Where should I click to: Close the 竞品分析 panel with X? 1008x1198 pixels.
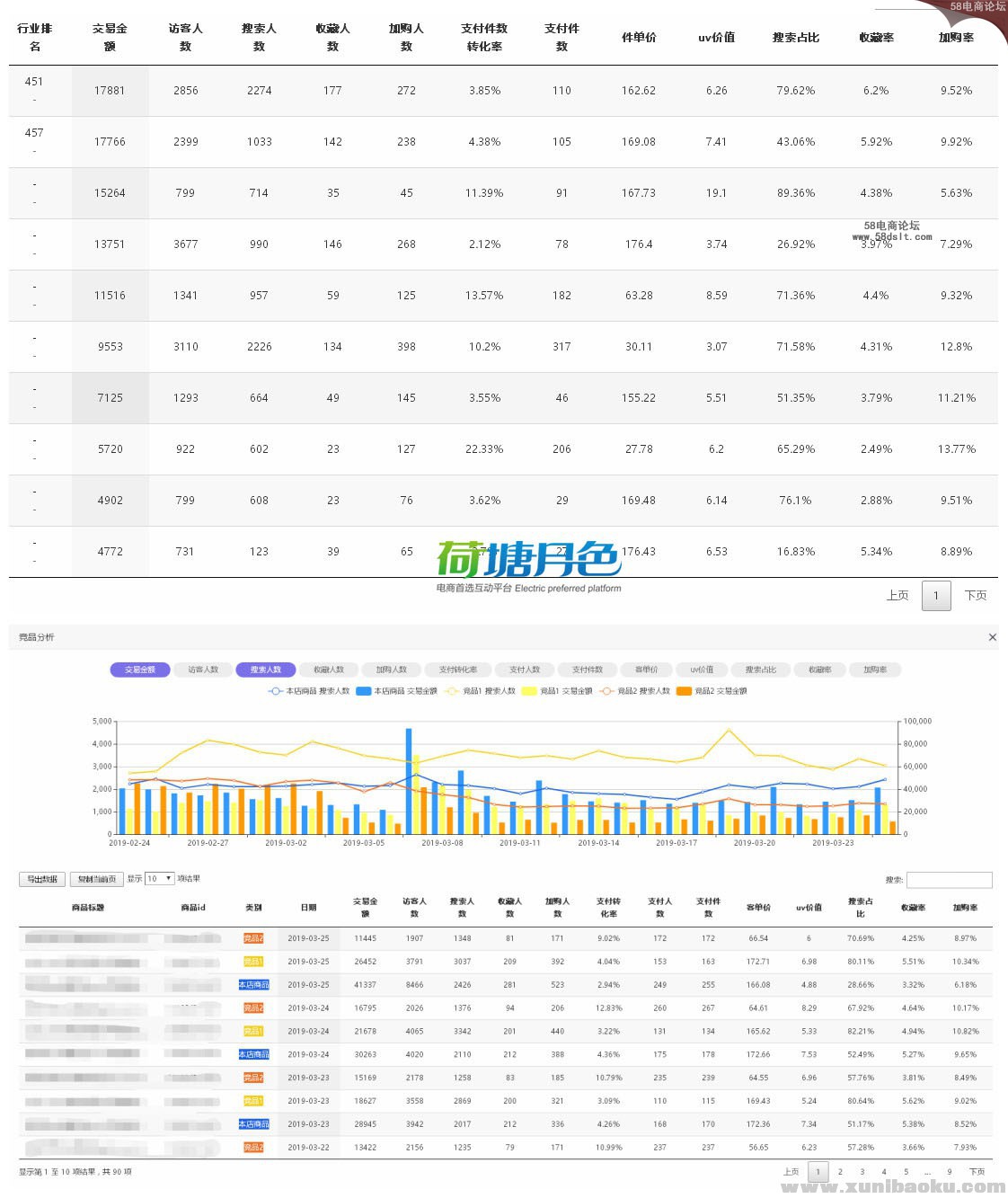[x=992, y=637]
